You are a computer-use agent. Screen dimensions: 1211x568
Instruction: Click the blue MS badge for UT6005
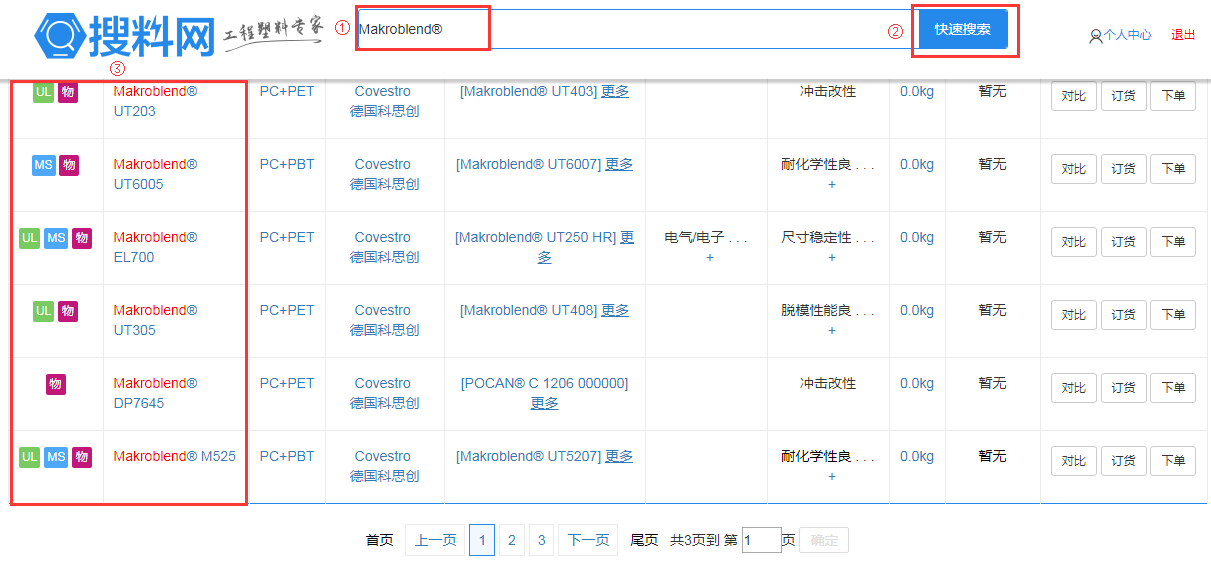coord(43,165)
